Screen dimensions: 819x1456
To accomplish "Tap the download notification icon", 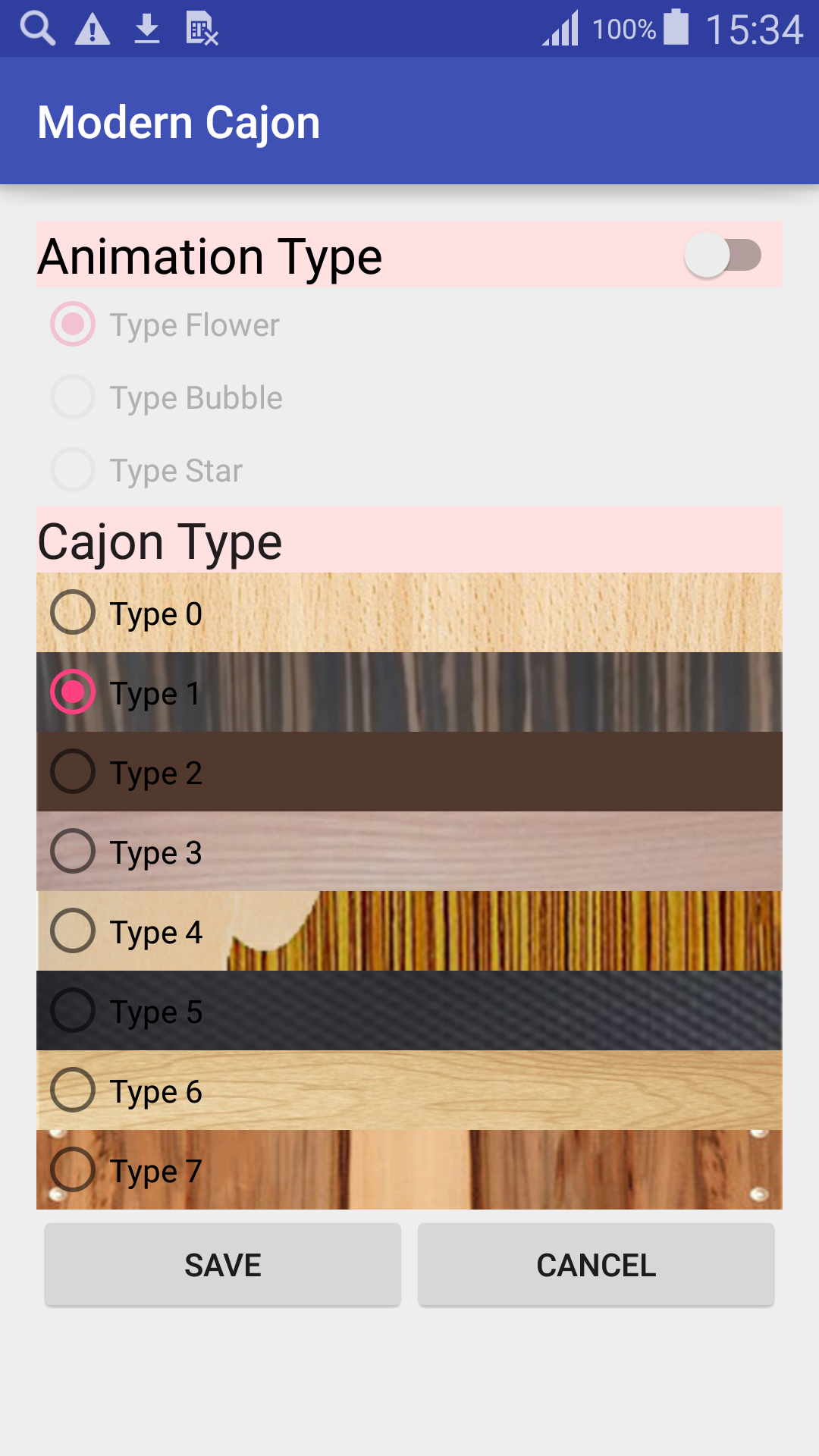I will (147, 30).
